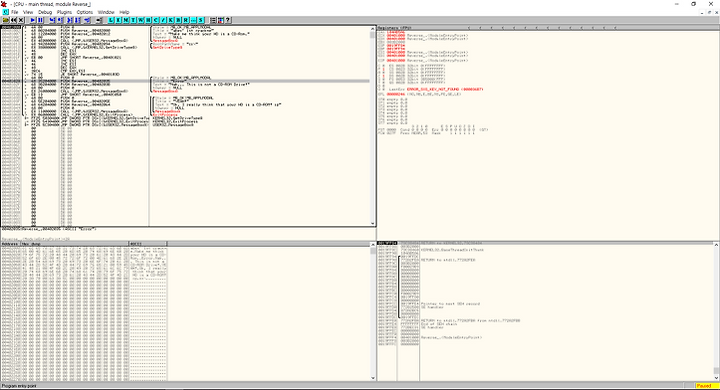The width and height of the screenshot is (720, 390).
Task: Open the View menu
Action: click(28, 12)
